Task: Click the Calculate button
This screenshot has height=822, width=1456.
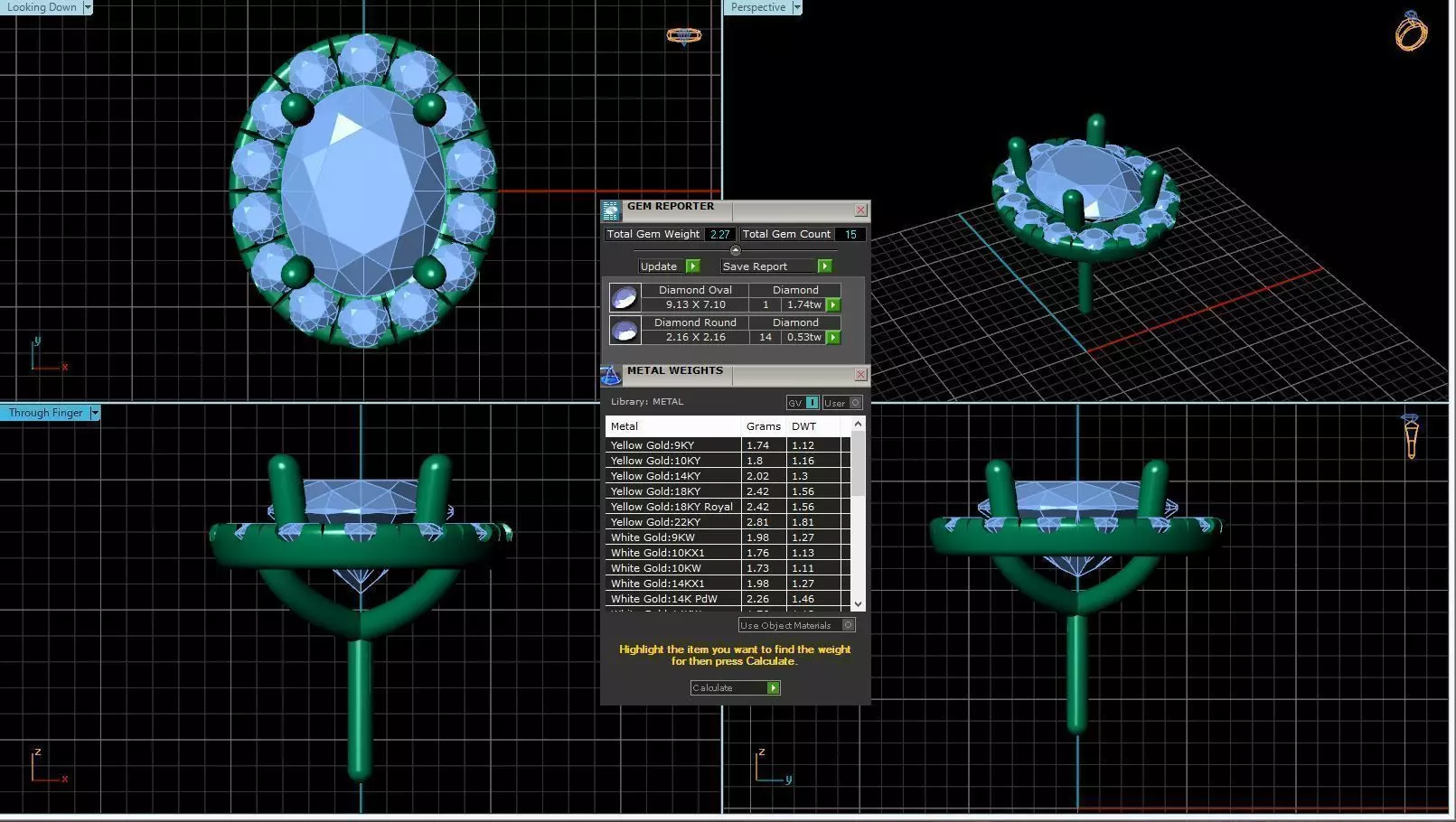Action: (x=735, y=688)
